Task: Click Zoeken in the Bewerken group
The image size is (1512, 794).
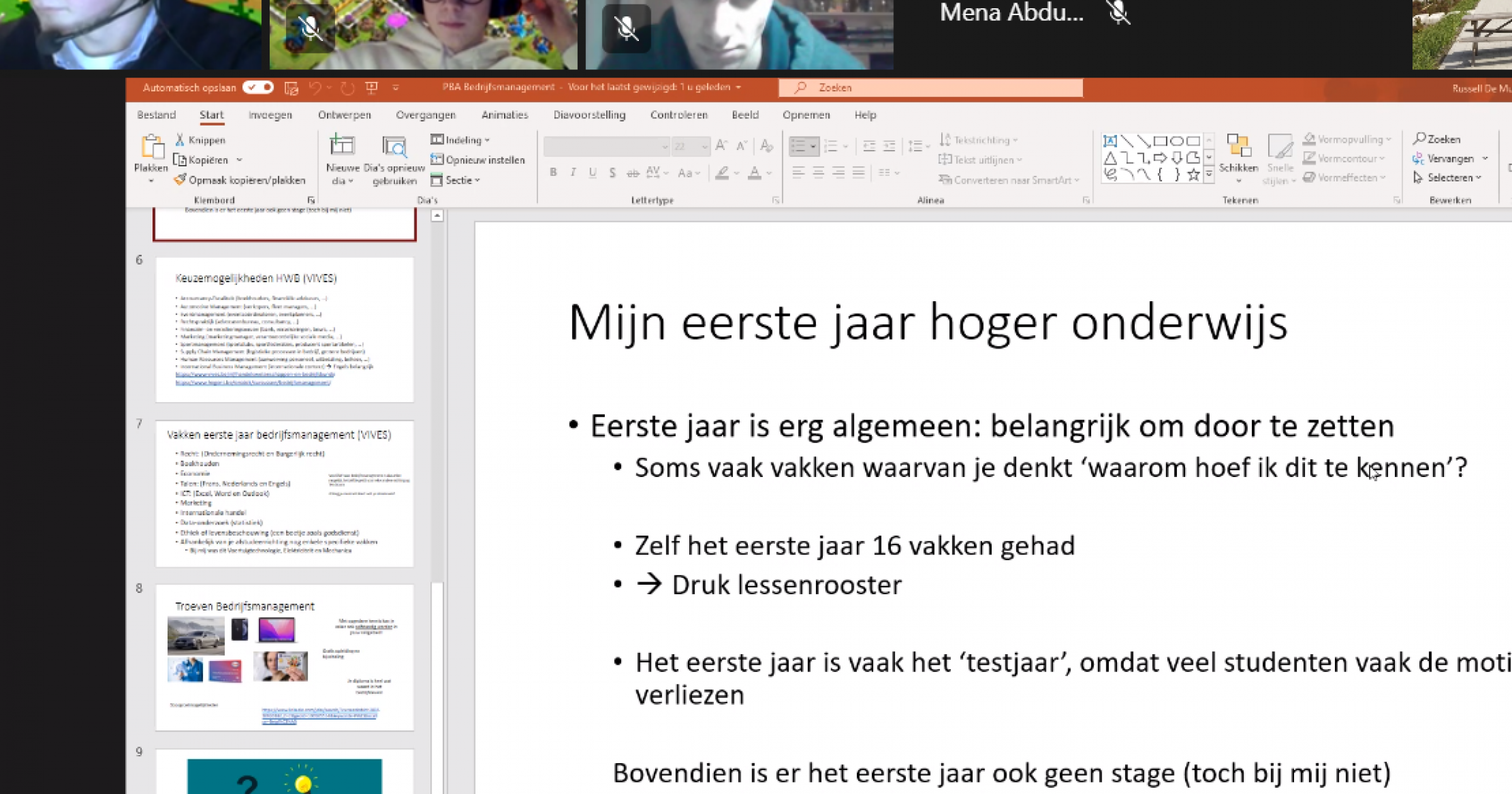Action: 1436,139
